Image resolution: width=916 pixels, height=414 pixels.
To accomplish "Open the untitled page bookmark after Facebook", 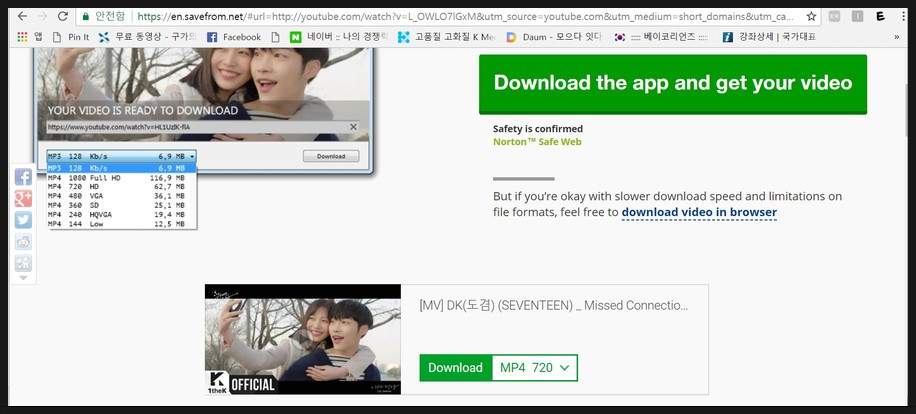I will point(276,37).
